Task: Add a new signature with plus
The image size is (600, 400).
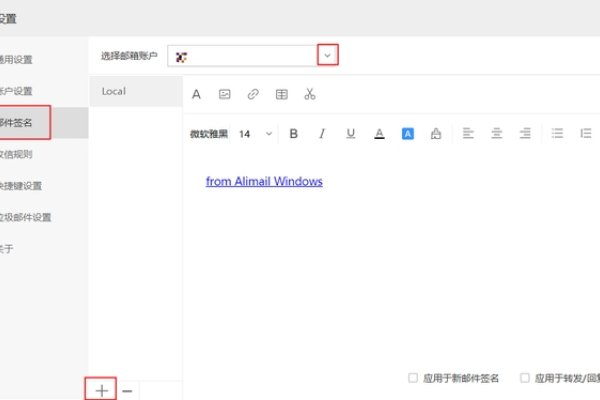Action: tap(101, 390)
